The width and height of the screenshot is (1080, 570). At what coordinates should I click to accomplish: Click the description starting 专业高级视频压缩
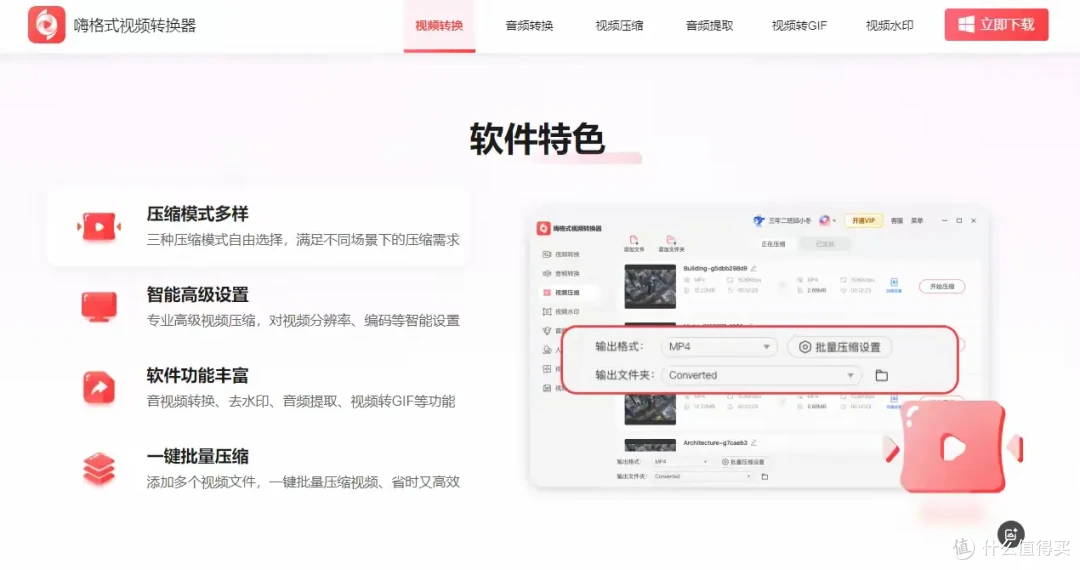(x=303, y=320)
